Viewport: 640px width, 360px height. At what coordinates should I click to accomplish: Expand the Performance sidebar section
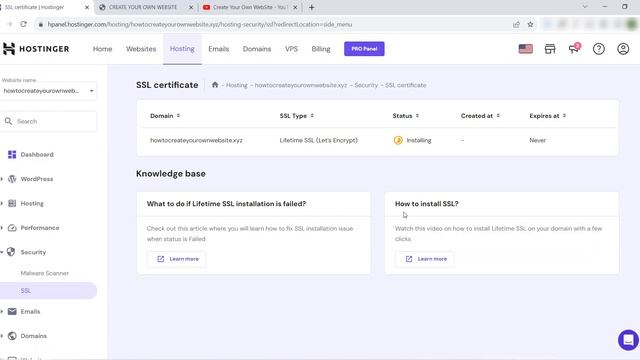(x=2, y=228)
